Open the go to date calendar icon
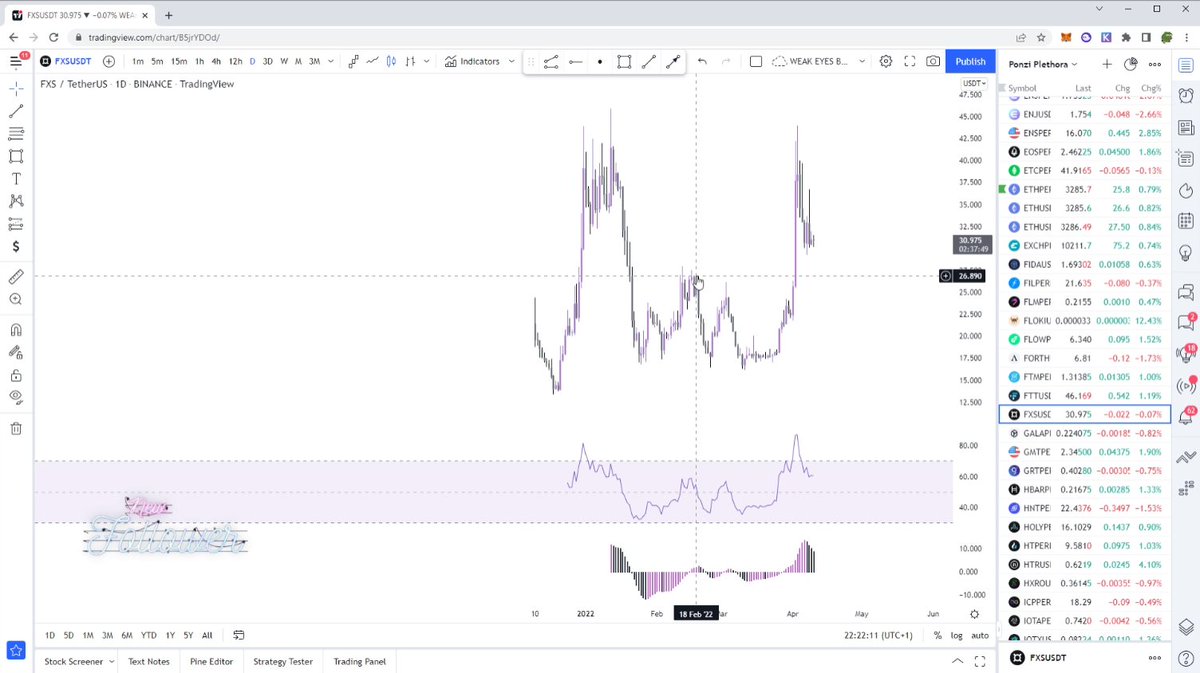This screenshot has height=673, width=1200. pos(239,635)
